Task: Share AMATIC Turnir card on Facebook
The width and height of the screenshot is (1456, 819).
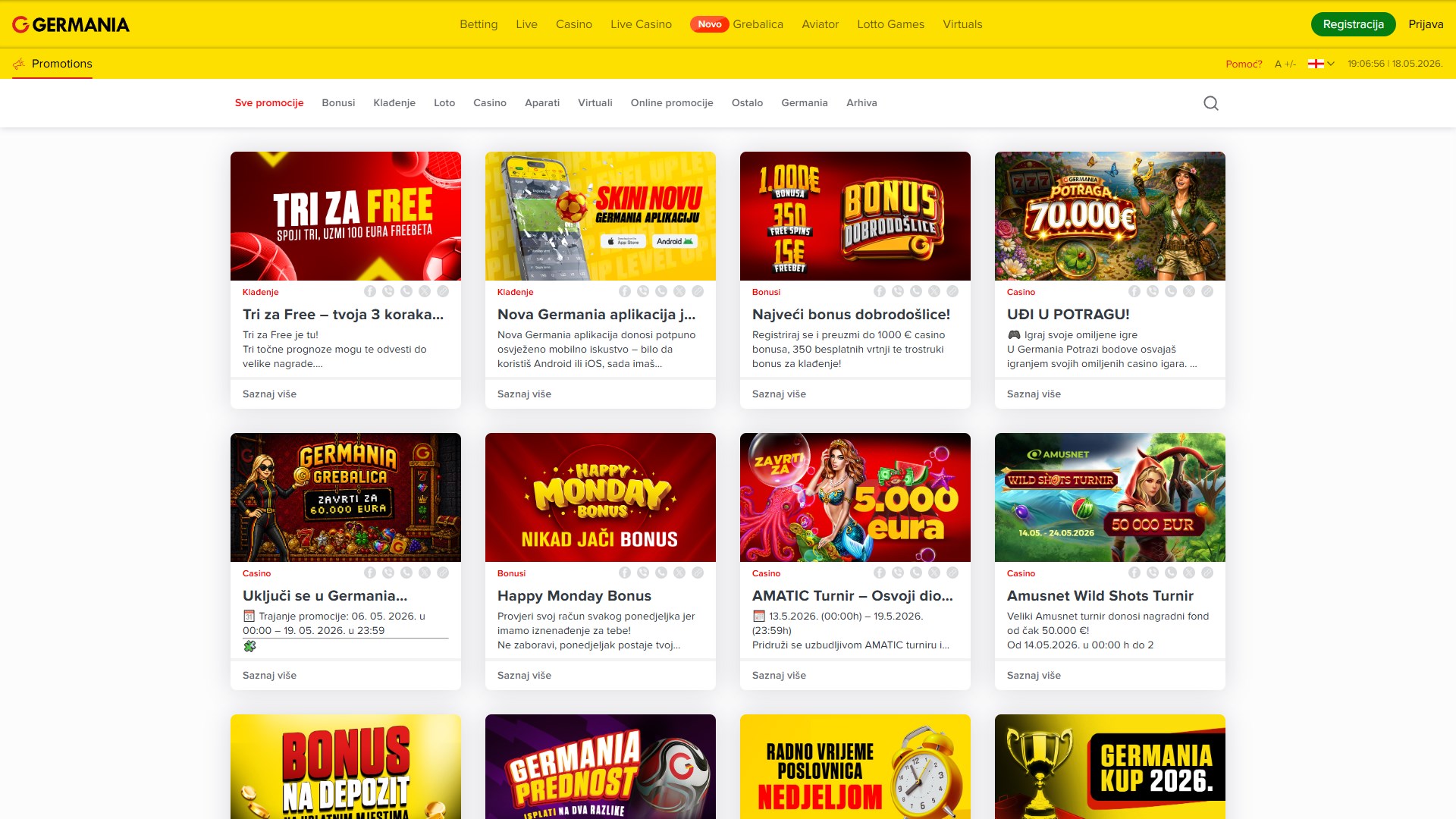Action: [x=880, y=573]
